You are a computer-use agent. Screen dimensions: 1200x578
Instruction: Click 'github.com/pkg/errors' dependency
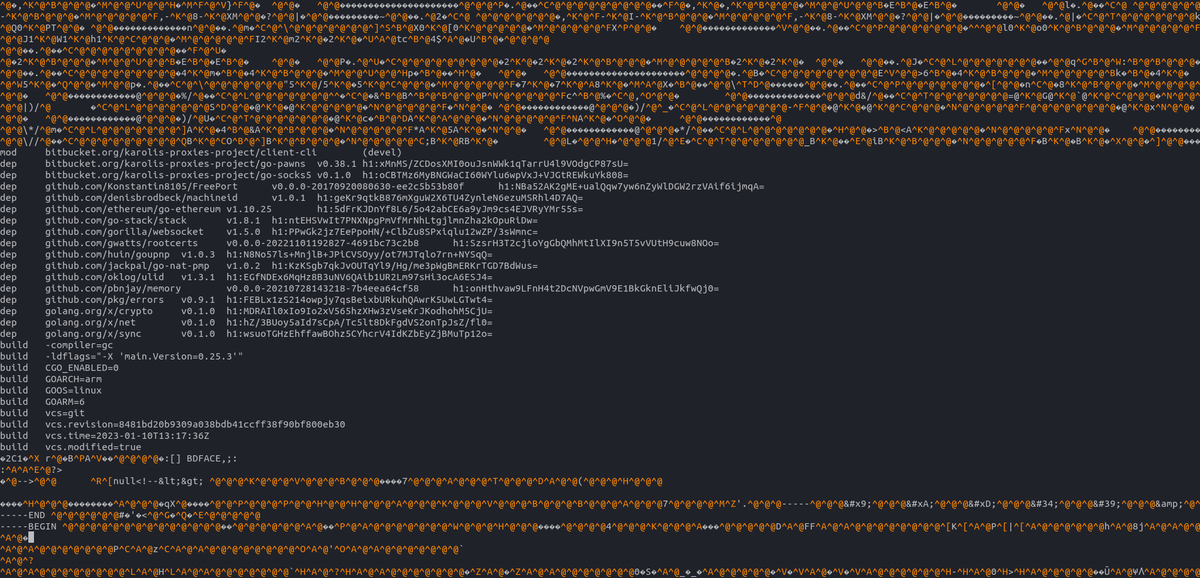(107, 298)
